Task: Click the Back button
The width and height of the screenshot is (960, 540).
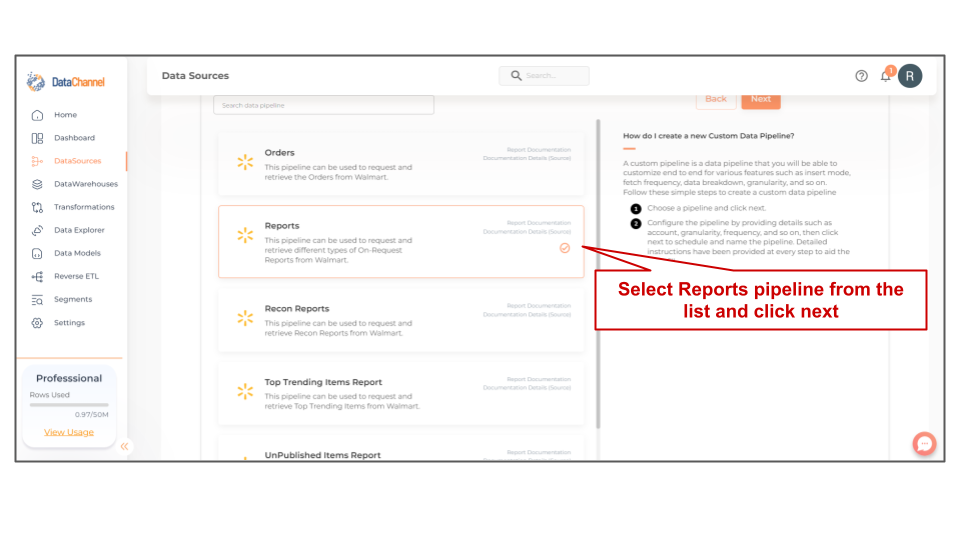Action: coord(716,100)
